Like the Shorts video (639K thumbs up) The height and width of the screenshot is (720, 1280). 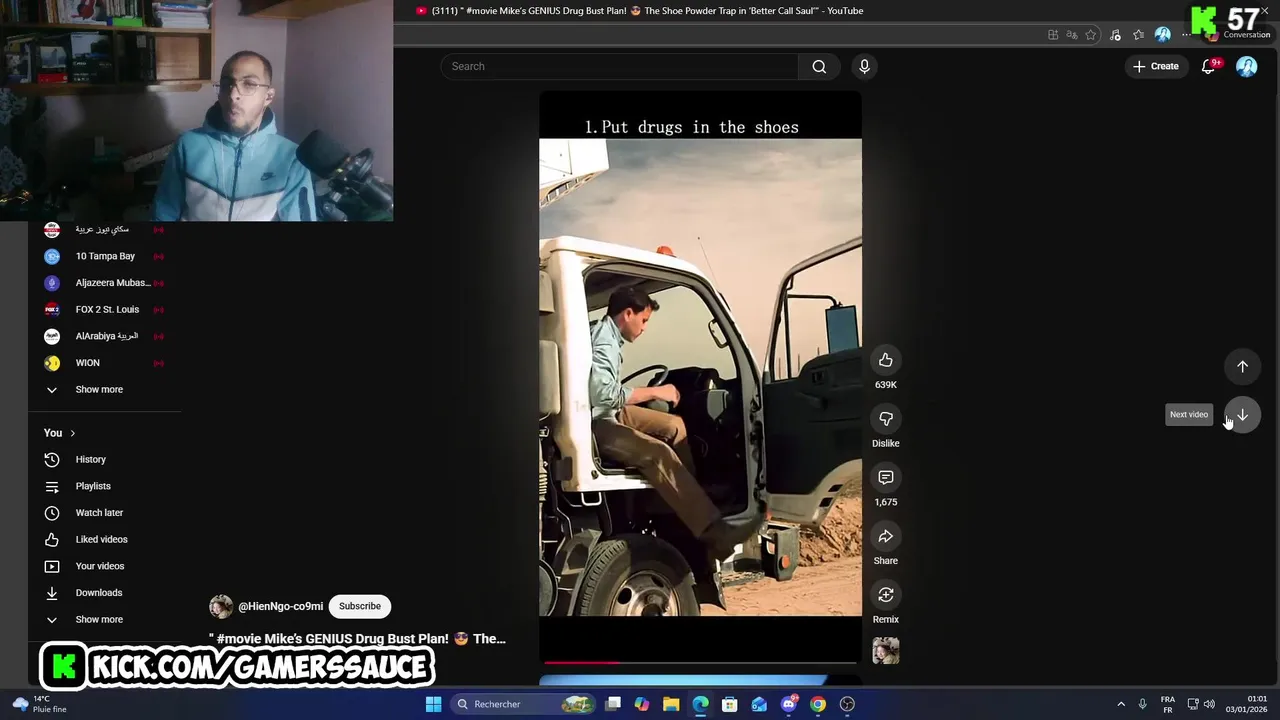pyautogui.click(x=886, y=360)
